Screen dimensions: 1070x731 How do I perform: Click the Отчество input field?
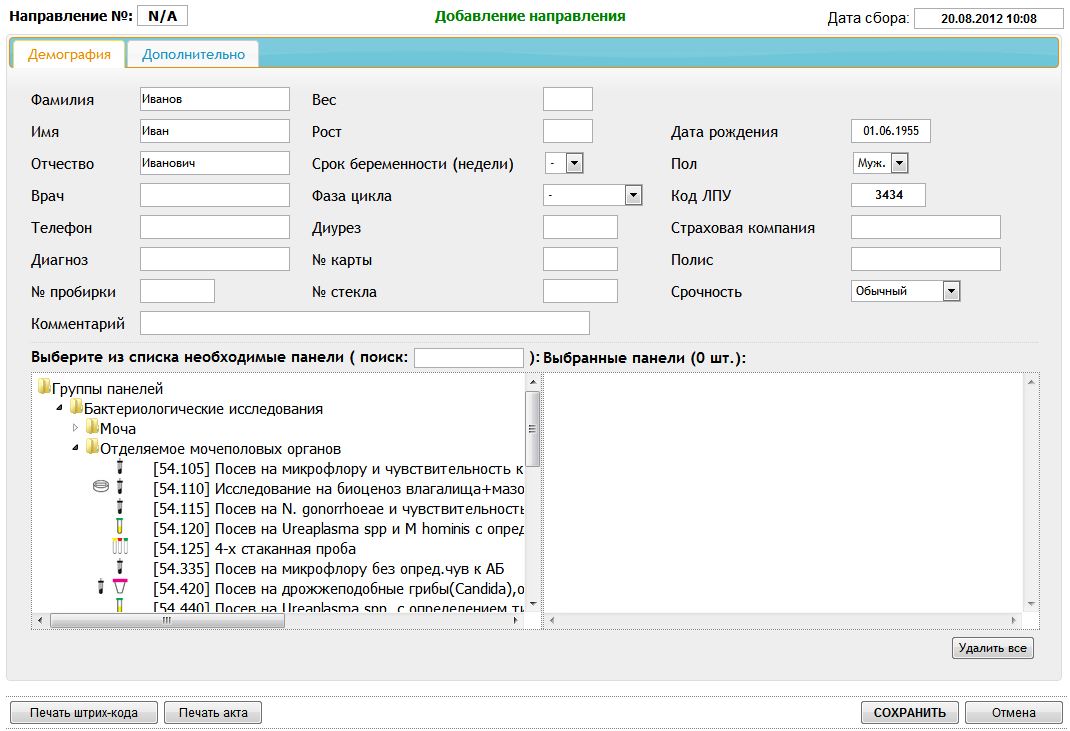[215, 163]
